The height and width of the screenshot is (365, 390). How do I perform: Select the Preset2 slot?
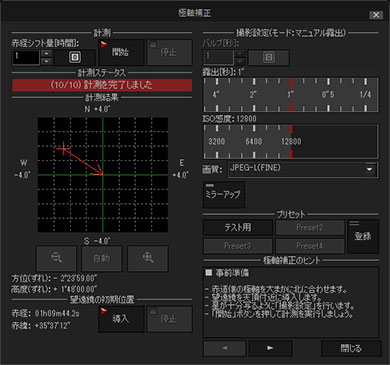[310, 228]
